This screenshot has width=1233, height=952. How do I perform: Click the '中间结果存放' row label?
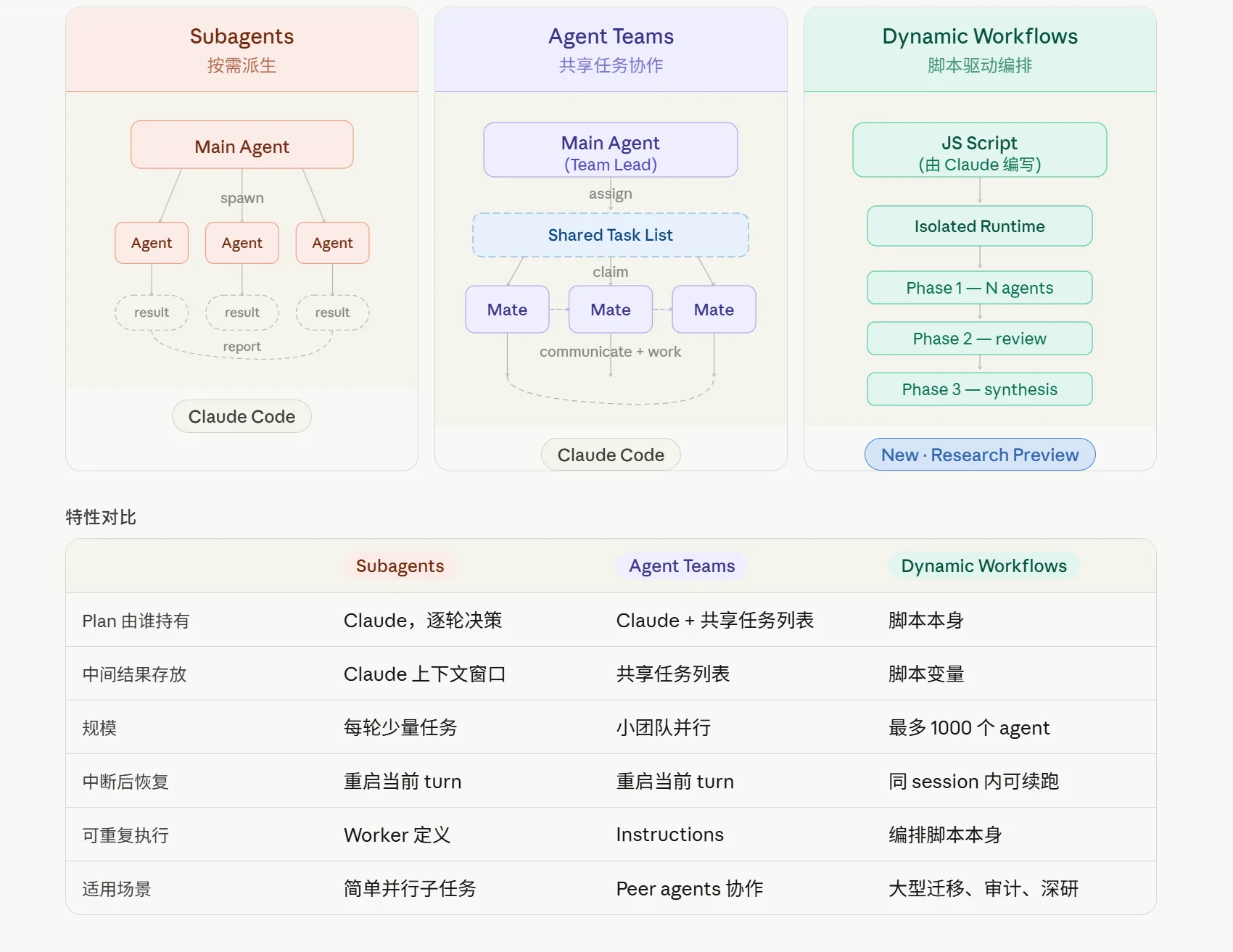(x=134, y=674)
